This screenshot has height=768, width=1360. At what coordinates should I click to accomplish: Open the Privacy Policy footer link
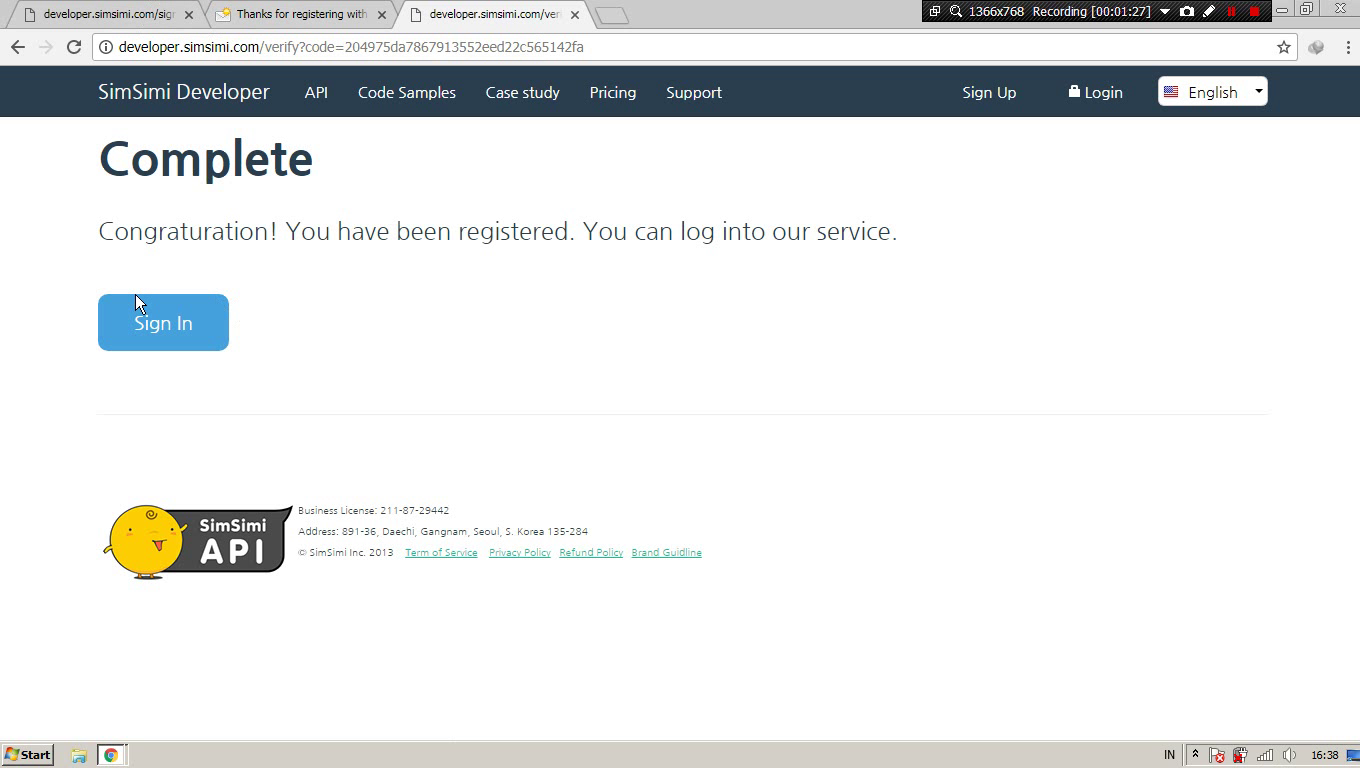[520, 553]
